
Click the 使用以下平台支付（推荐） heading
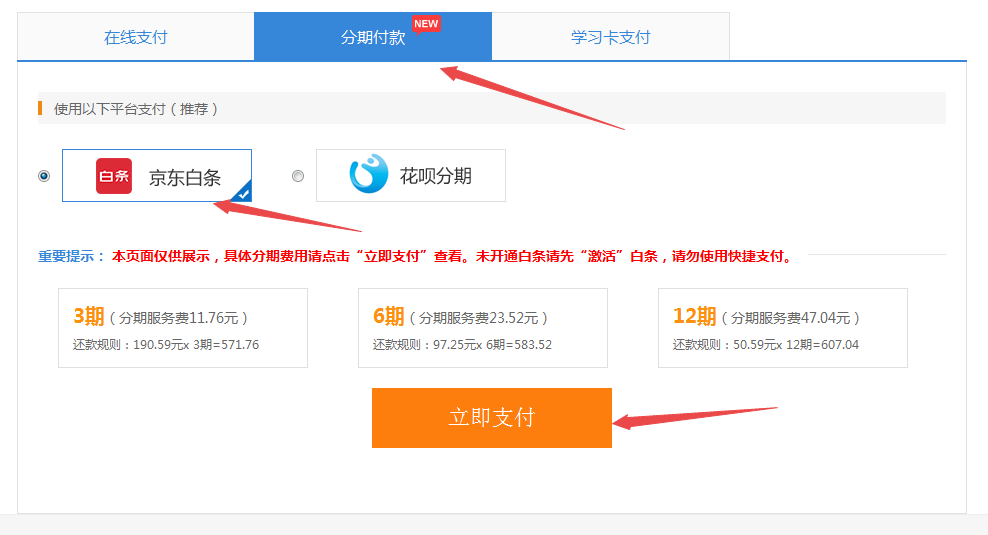[135, 109]
